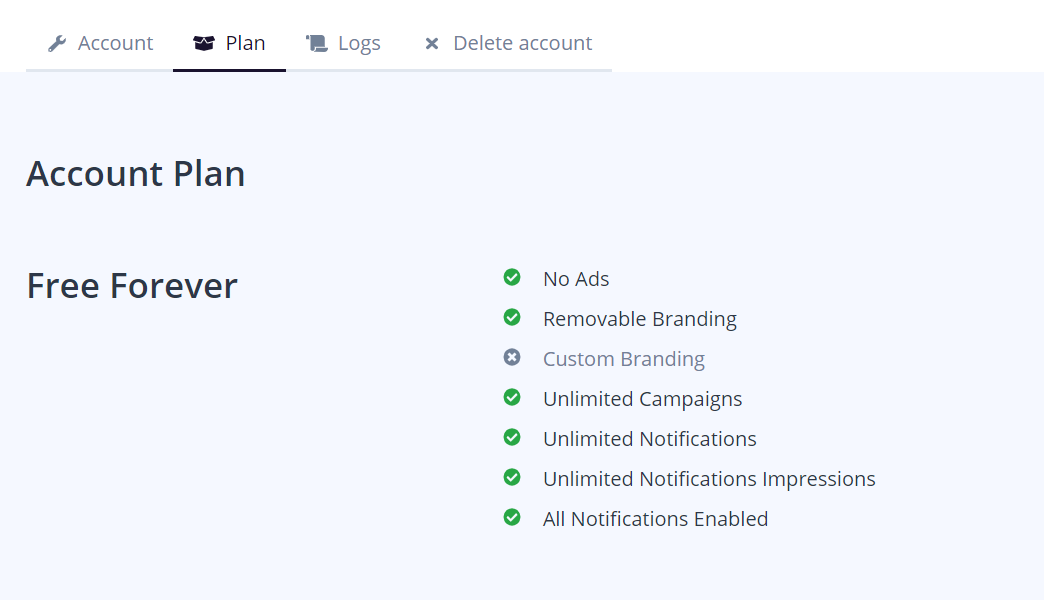Click the Custom Branding feature text
Viewport: 1044px width, 600px height.
point(624,359)
